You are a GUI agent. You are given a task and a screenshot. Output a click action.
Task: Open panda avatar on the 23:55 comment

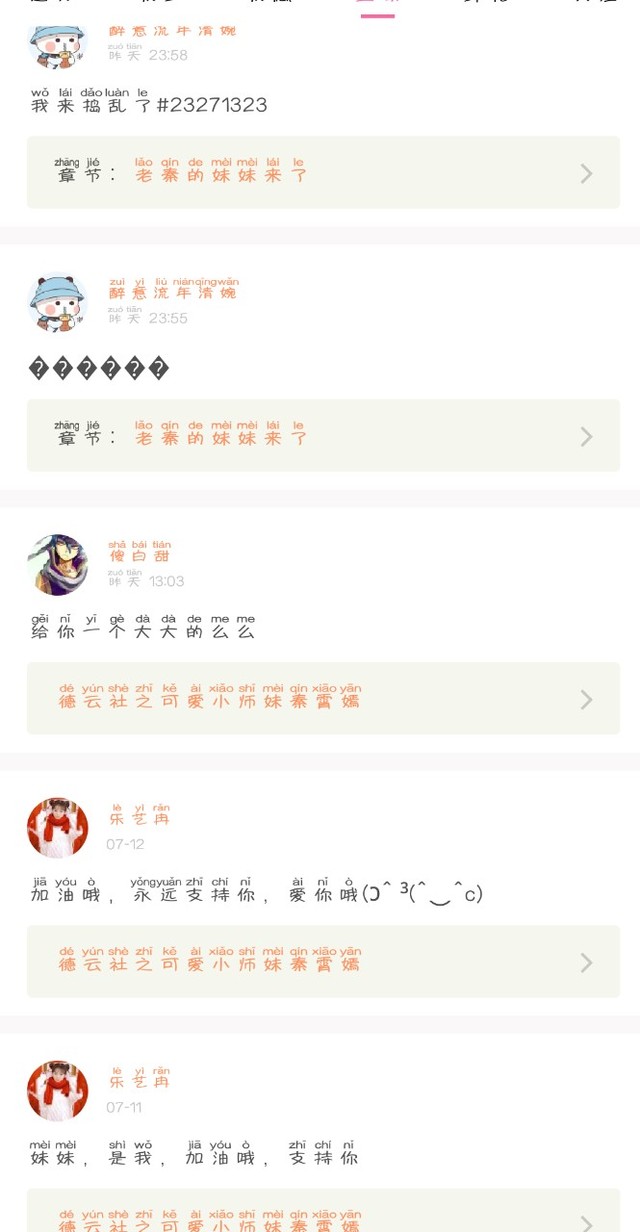pos(58,302)
